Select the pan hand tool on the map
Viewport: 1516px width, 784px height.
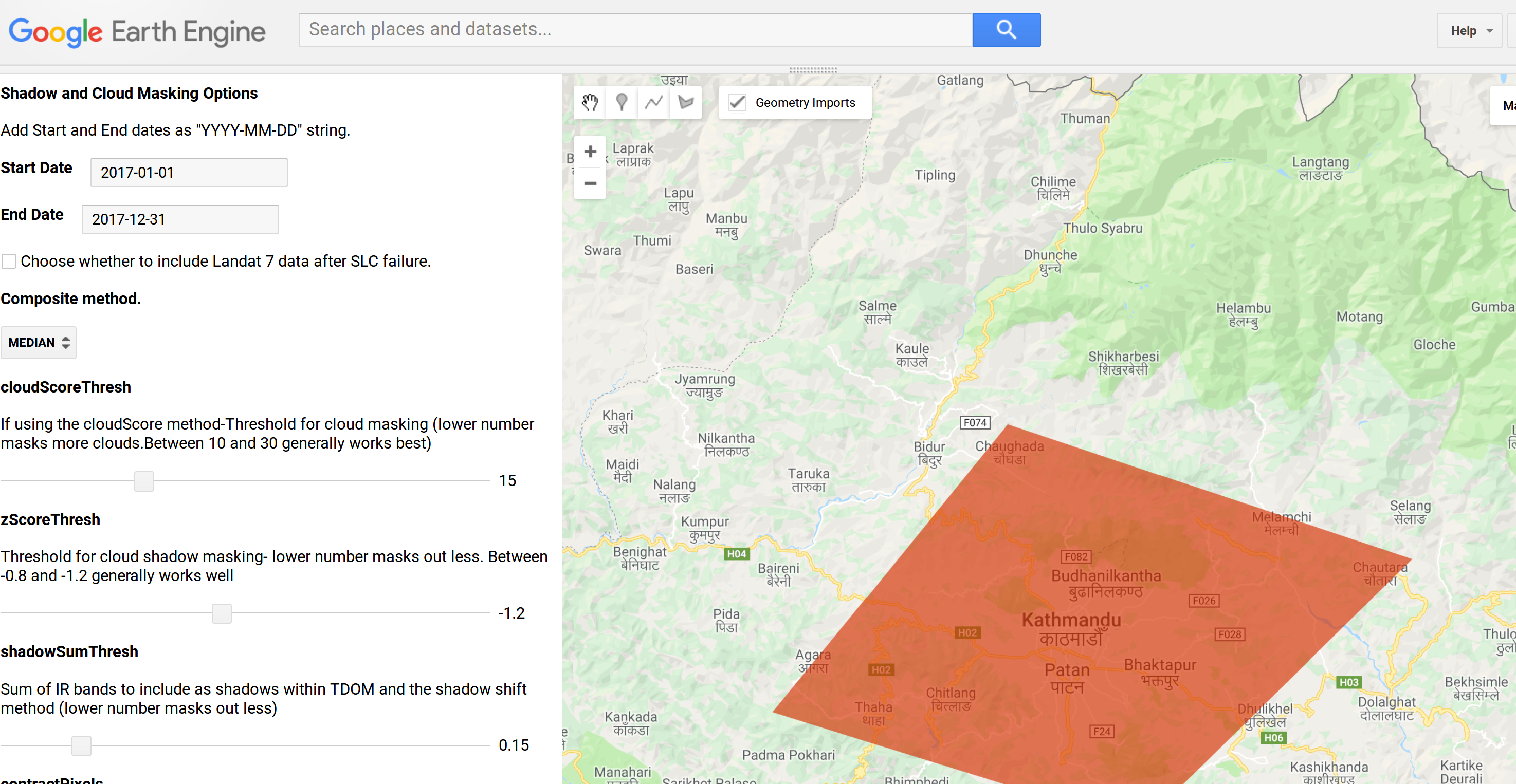coord(590,102)
